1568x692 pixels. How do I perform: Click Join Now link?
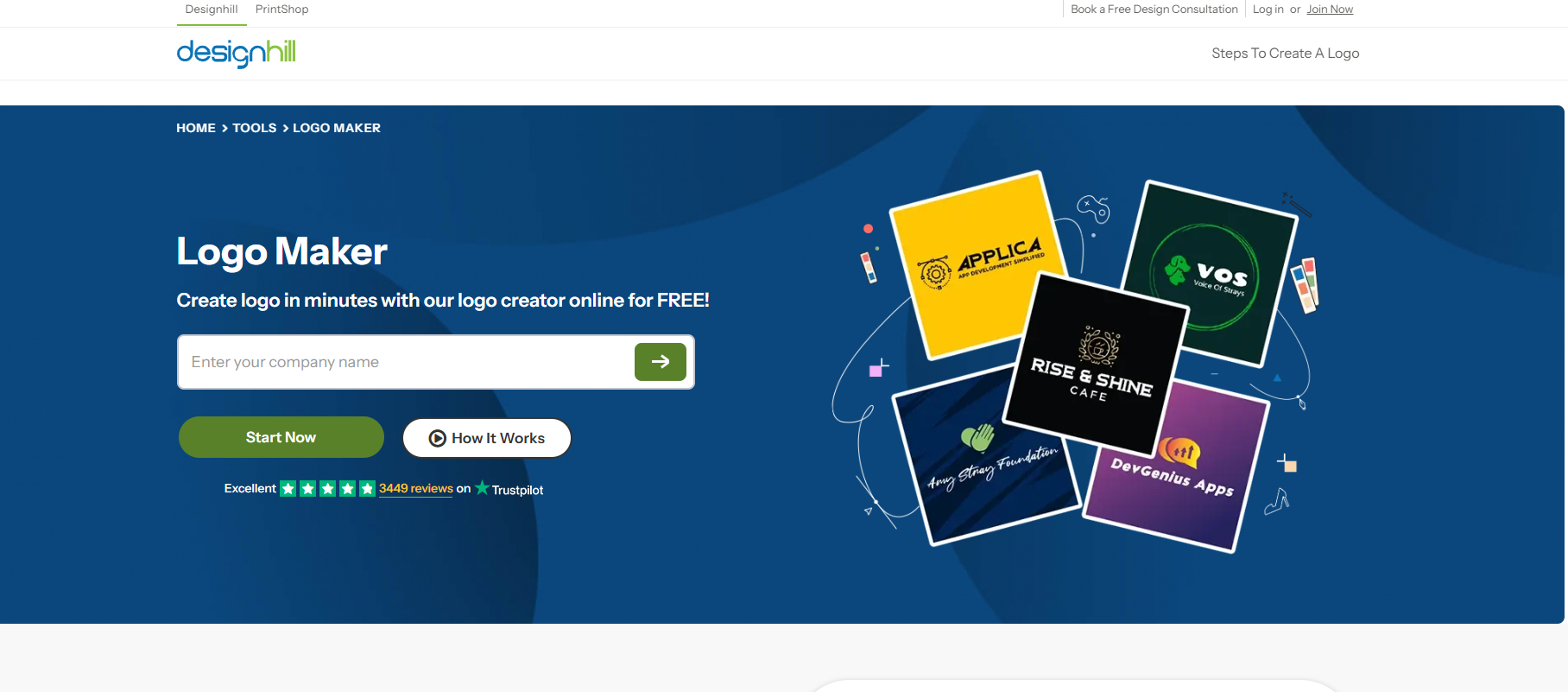[1329, 10]
